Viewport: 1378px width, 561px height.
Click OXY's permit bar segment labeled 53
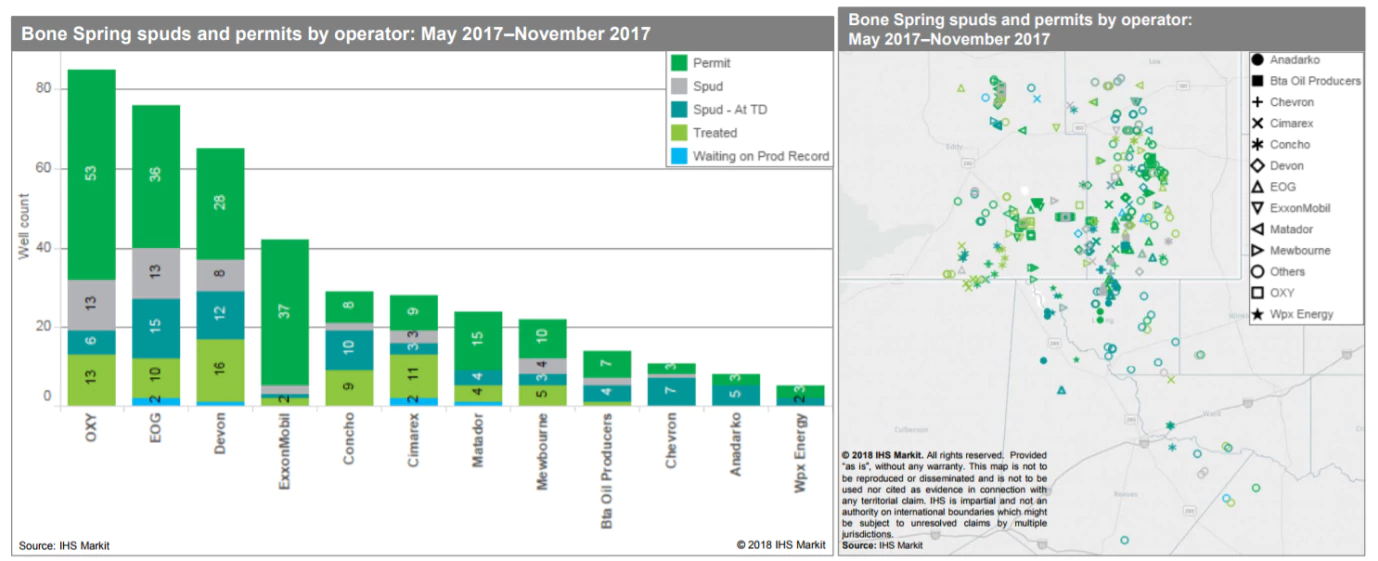click(91, 174)
